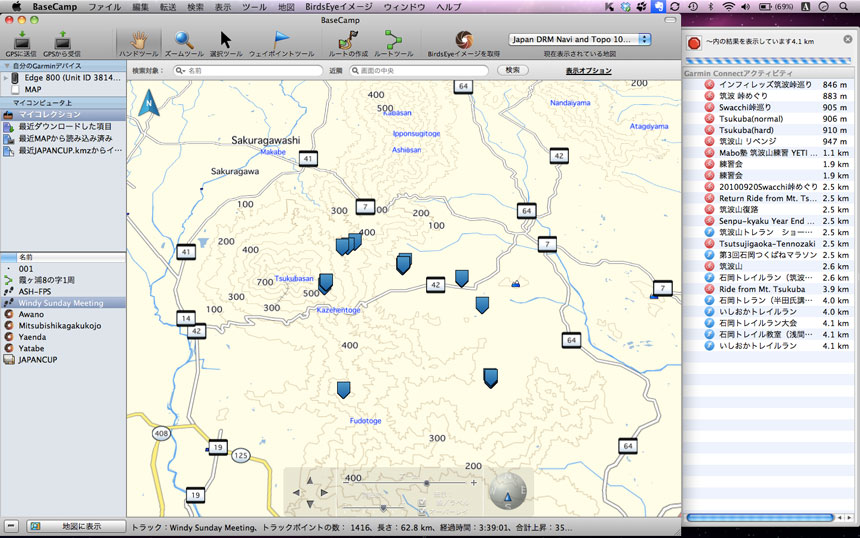Select the Tsukuba(normal) activity

tap(770, 119)
